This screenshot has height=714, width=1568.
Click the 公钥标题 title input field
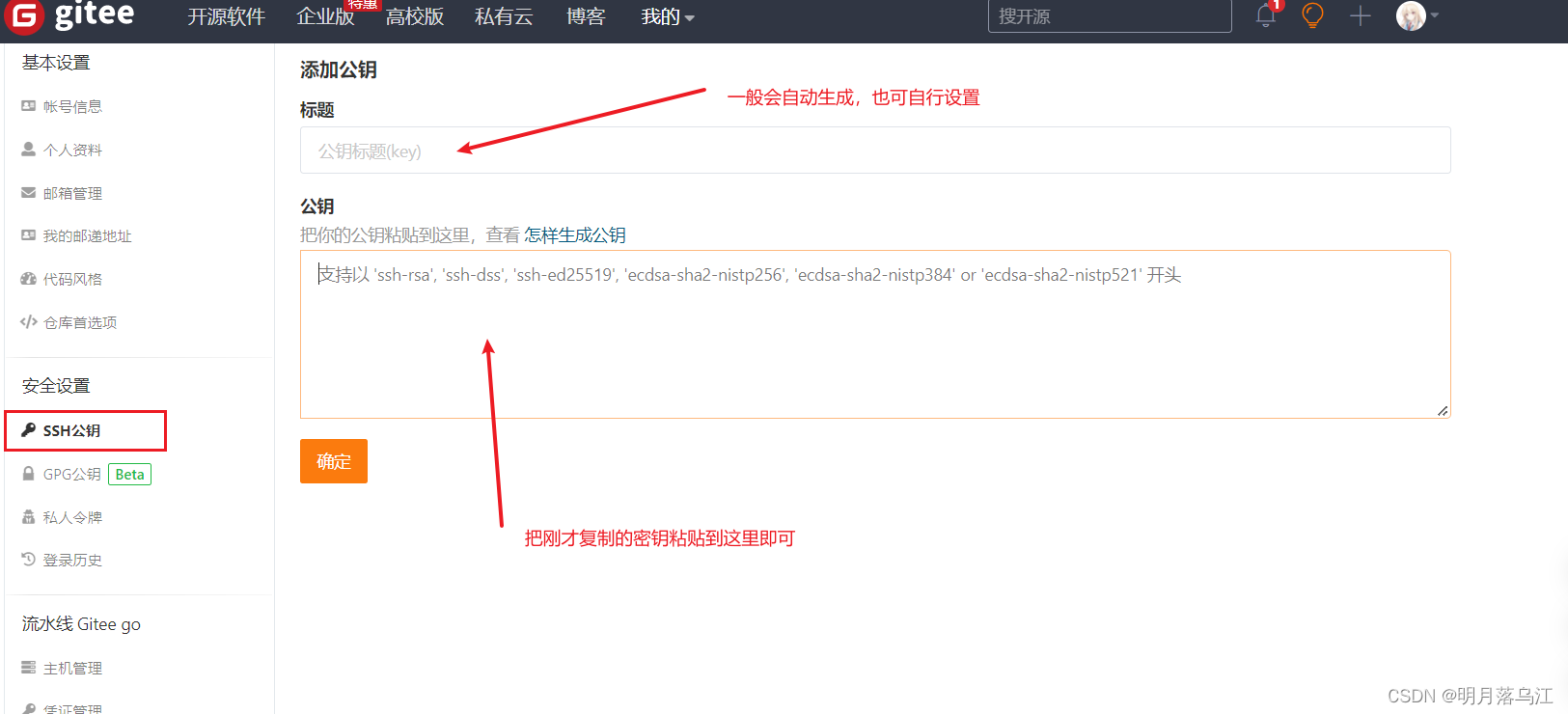click(875, 151)
